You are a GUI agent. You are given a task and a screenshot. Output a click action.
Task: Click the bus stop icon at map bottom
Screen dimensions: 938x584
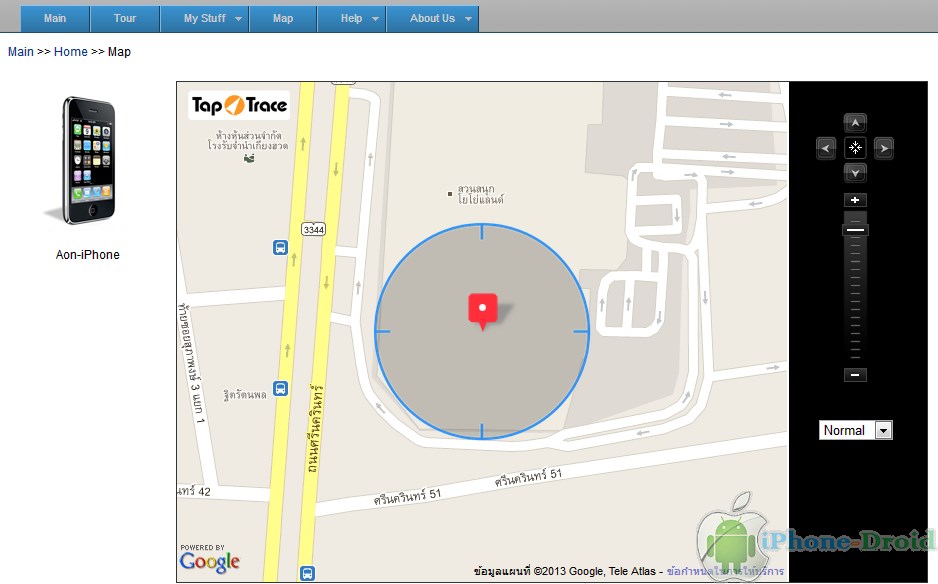coord(307,573)
